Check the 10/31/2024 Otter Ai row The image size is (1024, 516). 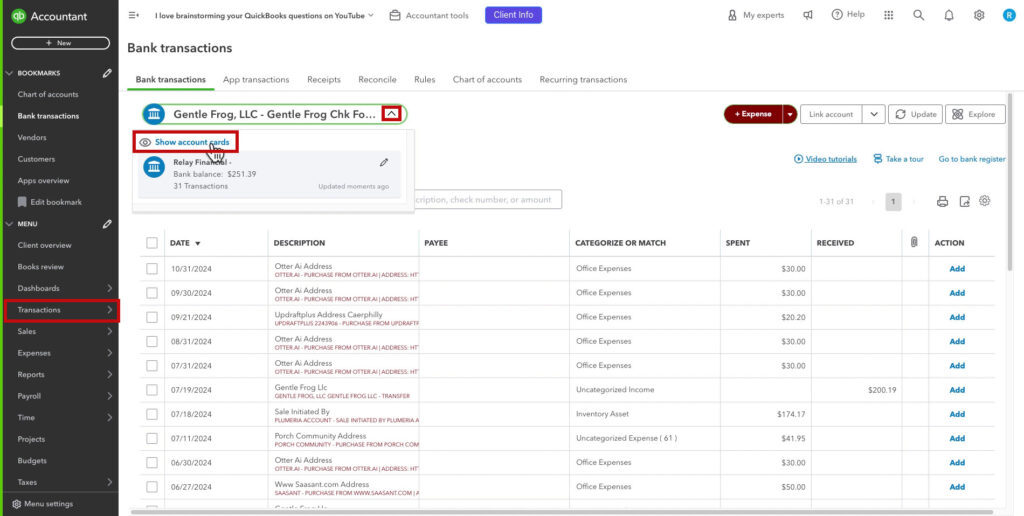click(152, 268)
